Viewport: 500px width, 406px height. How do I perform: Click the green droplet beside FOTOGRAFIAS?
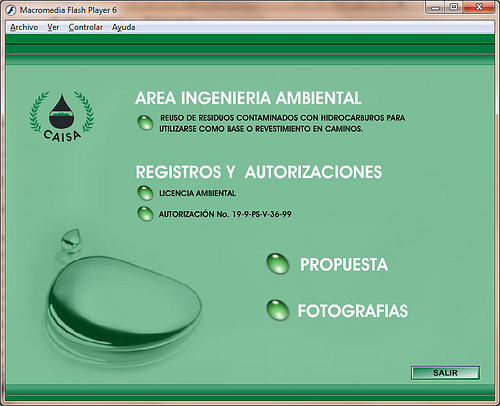pyautogui.click(x=278, y=310)
